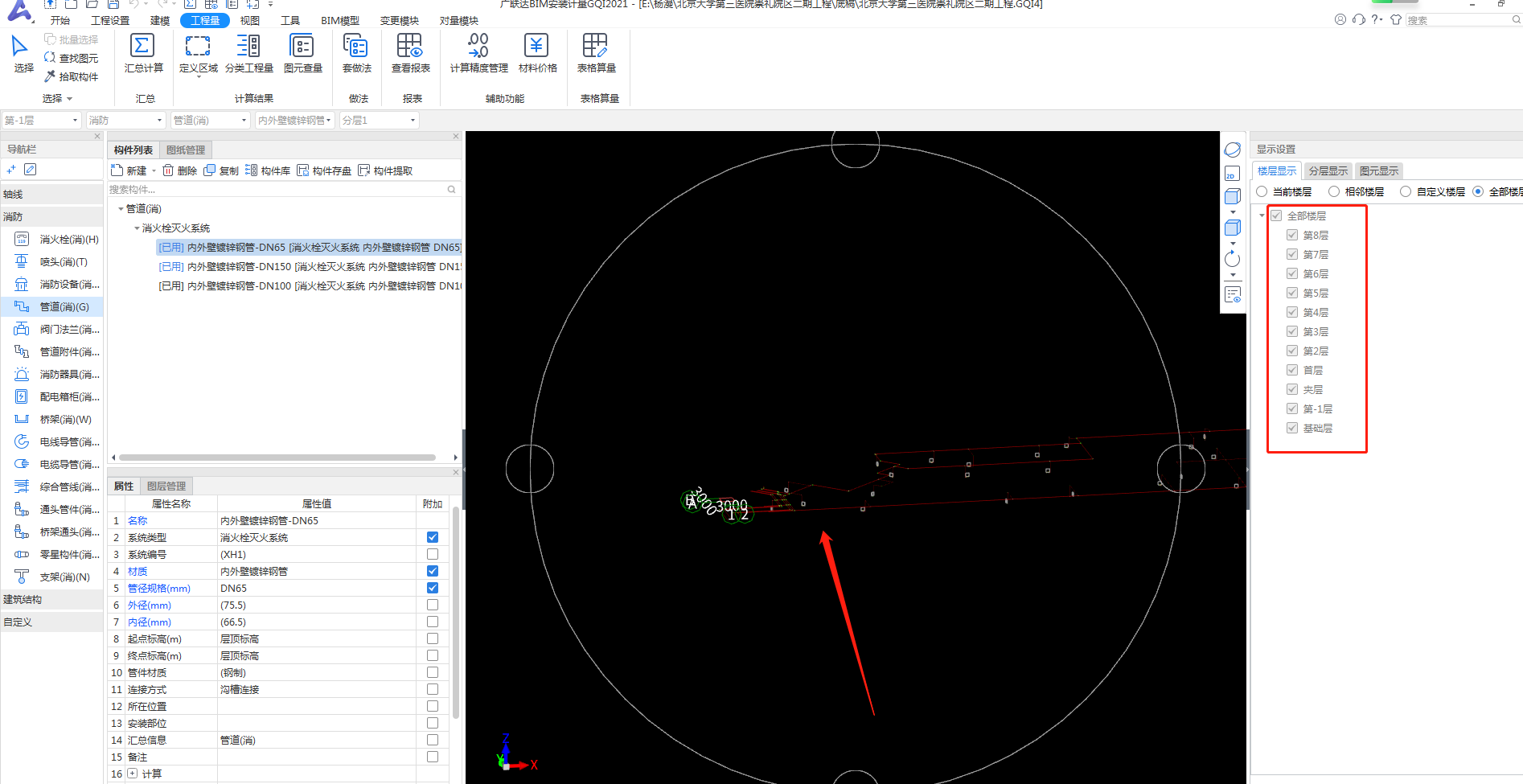The width and height of the screenshot is (1523, 784).
Task: Collapse the 消火栓灭火系统 tree node
Action: [137, 228]
